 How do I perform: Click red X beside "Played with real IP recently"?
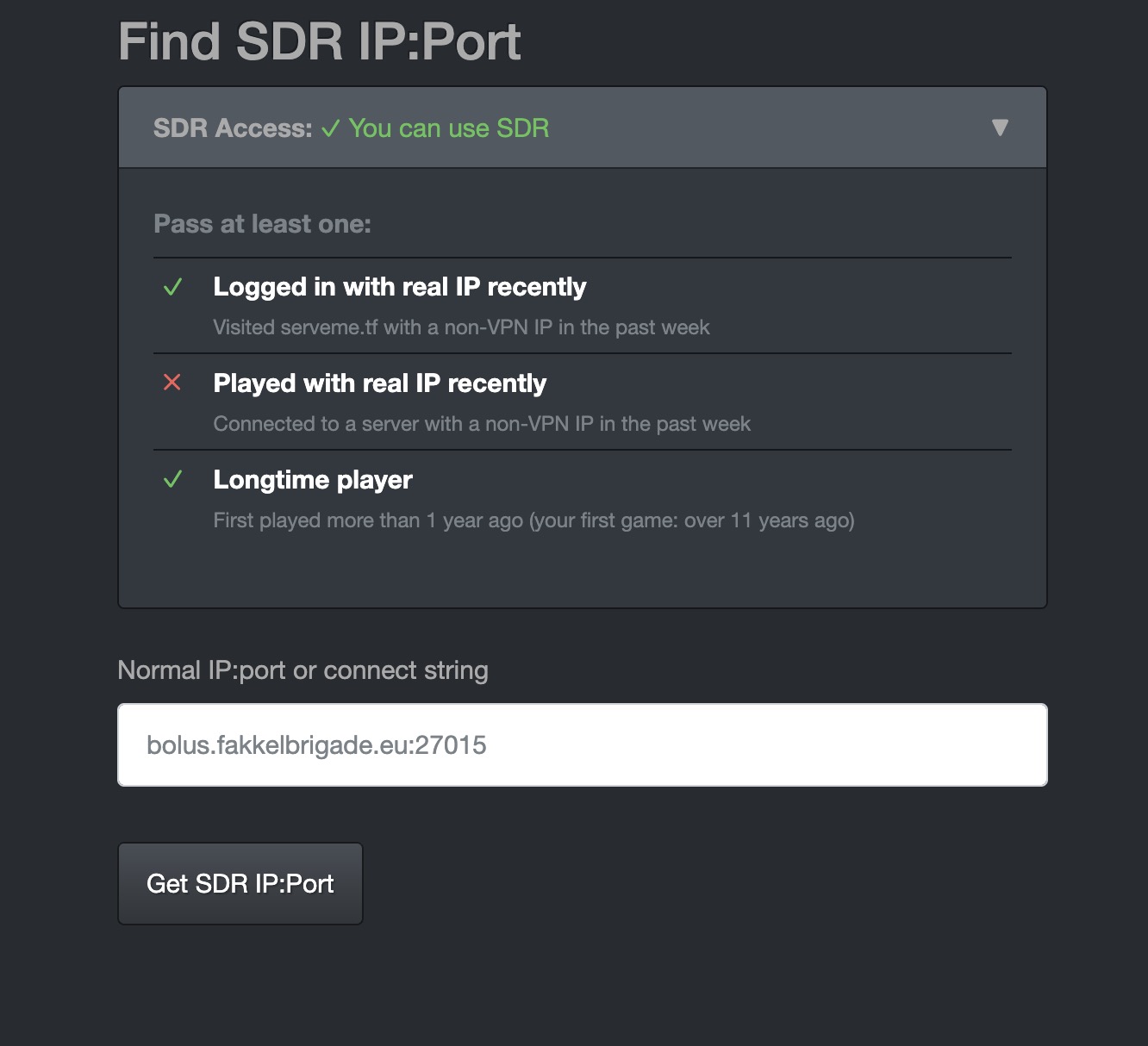[172, 383]
